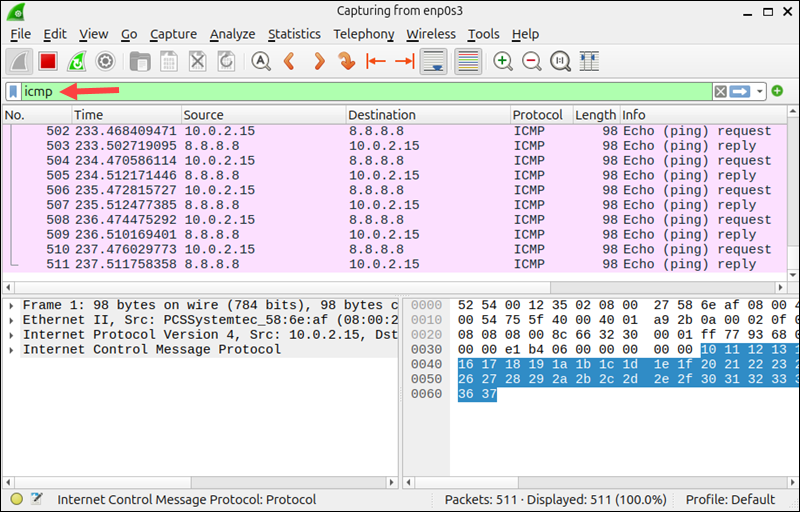Viewport: 800px width, 512px height.
Task: Click Go to specified packet icon
Action: coord(347,62)
